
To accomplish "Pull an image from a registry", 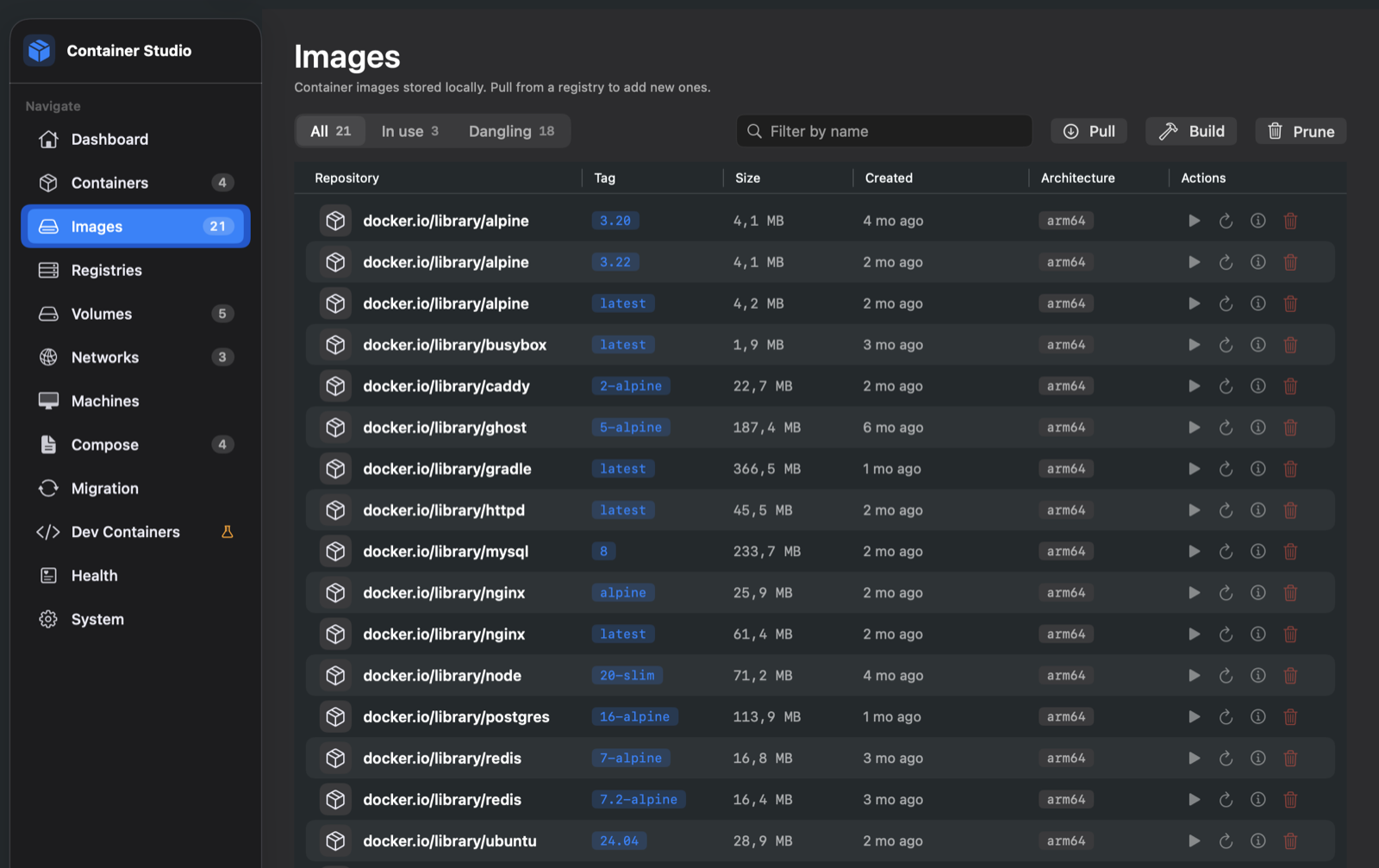I will point(1089,131).
